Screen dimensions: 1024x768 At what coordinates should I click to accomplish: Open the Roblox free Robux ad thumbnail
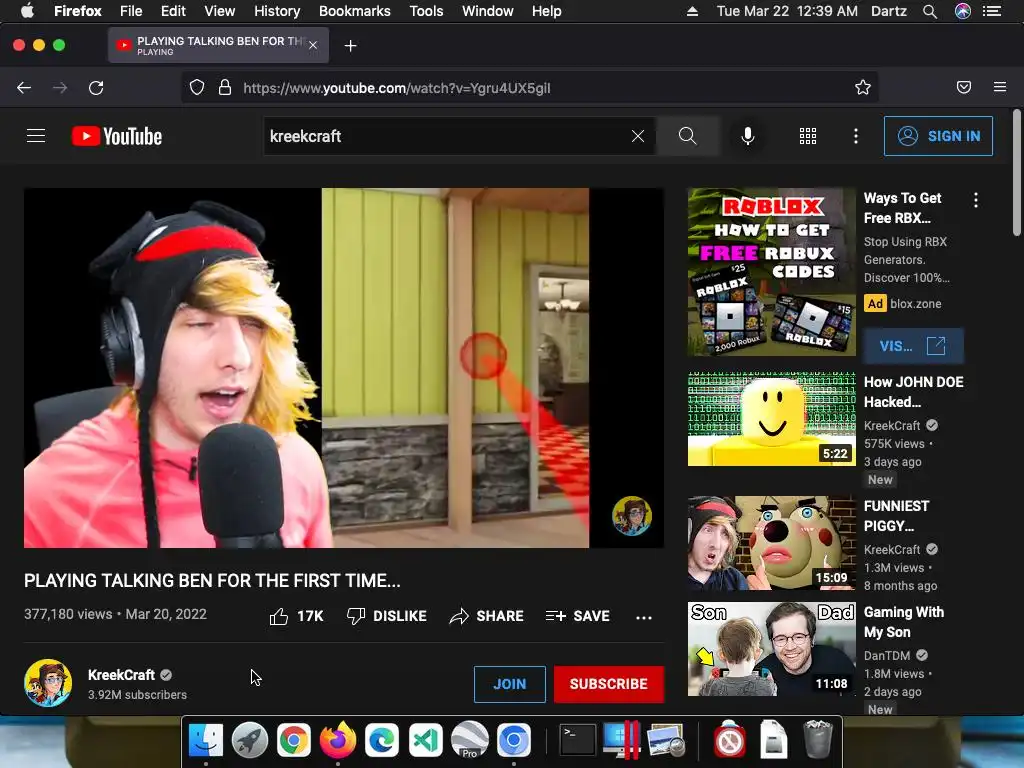(x=771, y=272)
